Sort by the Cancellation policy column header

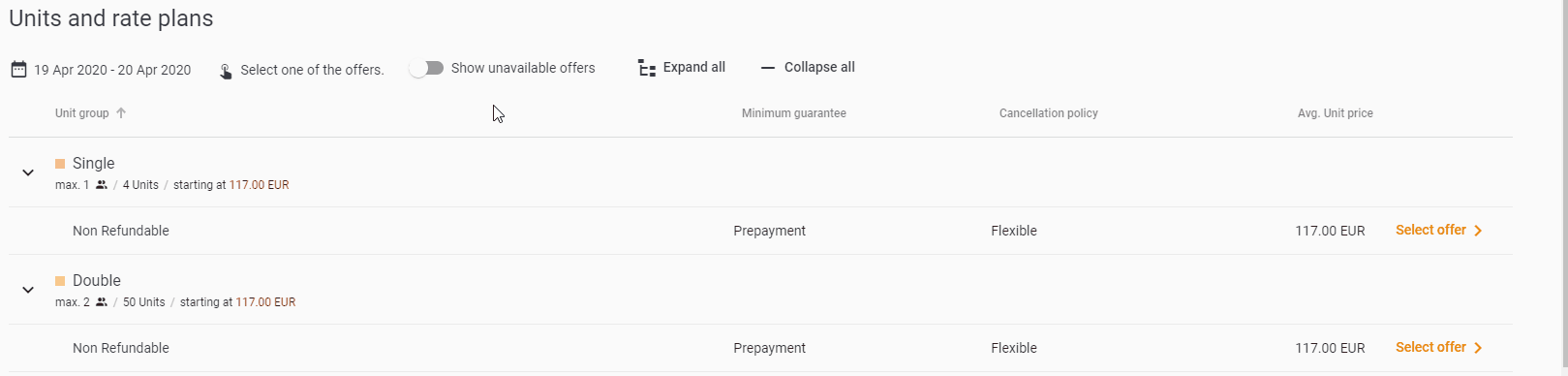[1048, 113]
